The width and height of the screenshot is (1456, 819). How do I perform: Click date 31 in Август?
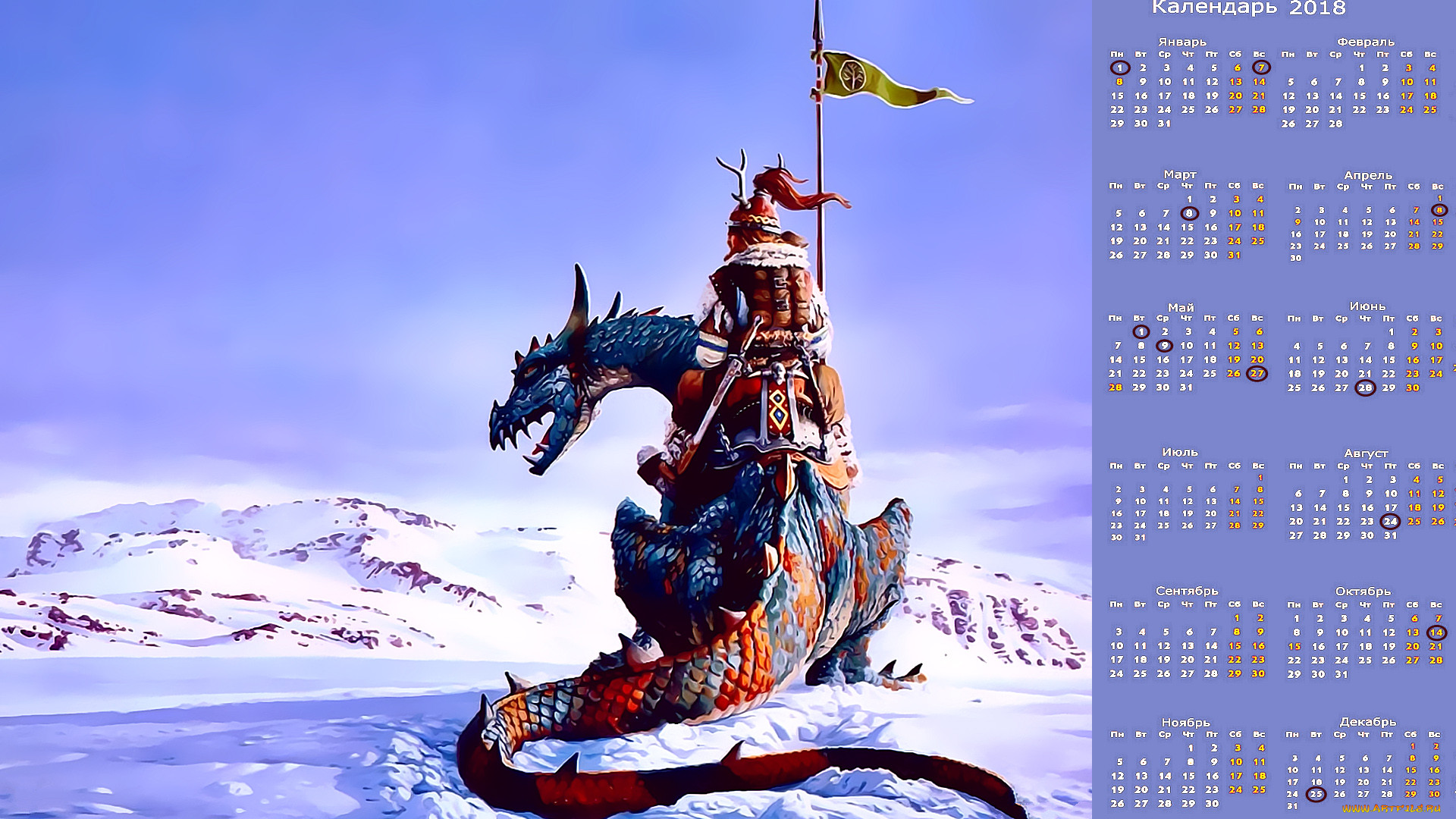point(1390,535)
